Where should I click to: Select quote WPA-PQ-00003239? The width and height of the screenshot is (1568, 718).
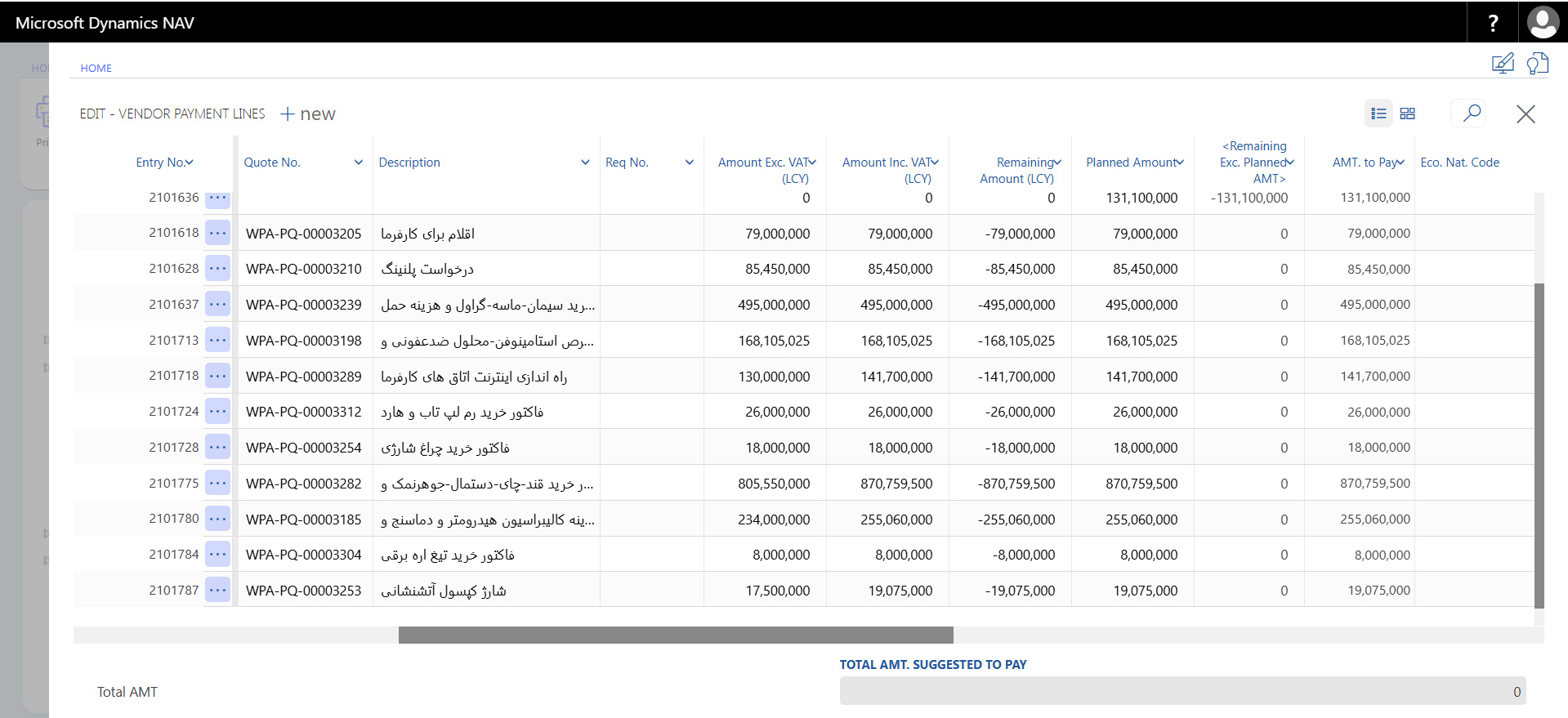303,305
